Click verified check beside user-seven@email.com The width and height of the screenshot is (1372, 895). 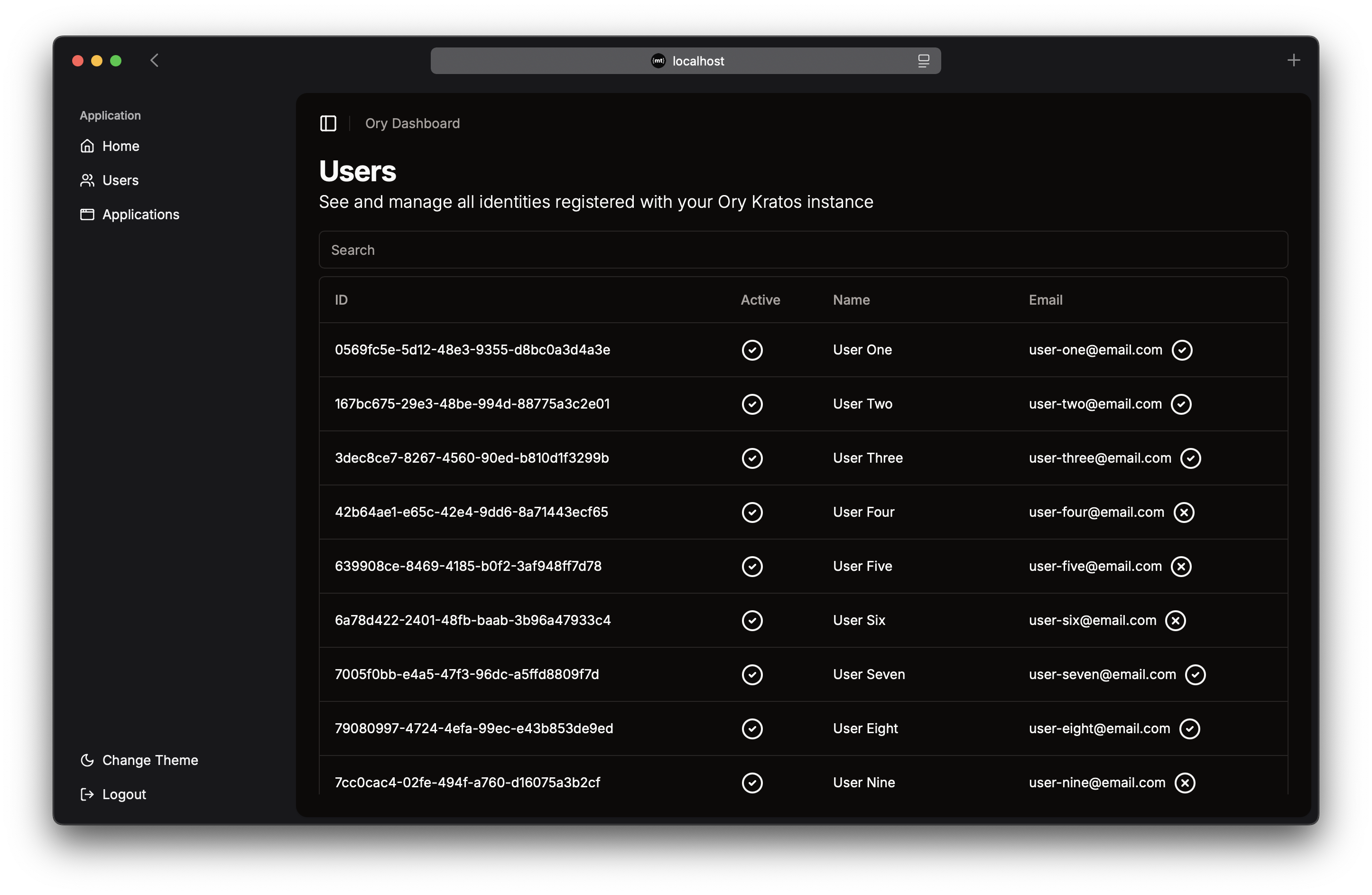[1196, 675]
